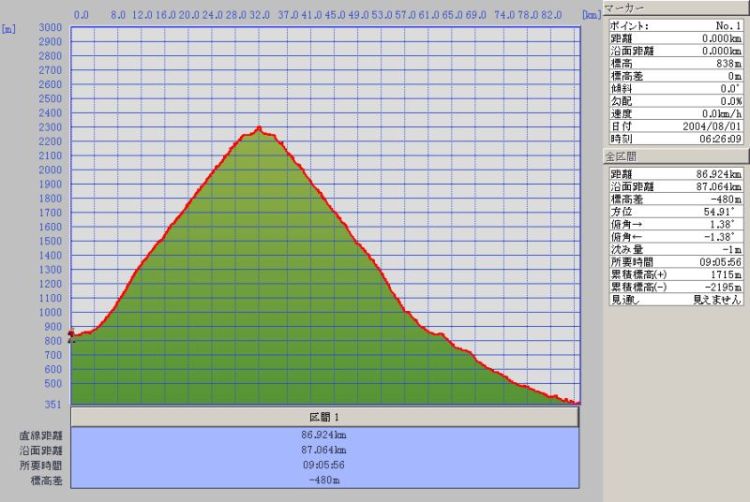Click the 直線距離 86.924km value below the graph
This screenshot has width=750, height=502.
point(324,436)
